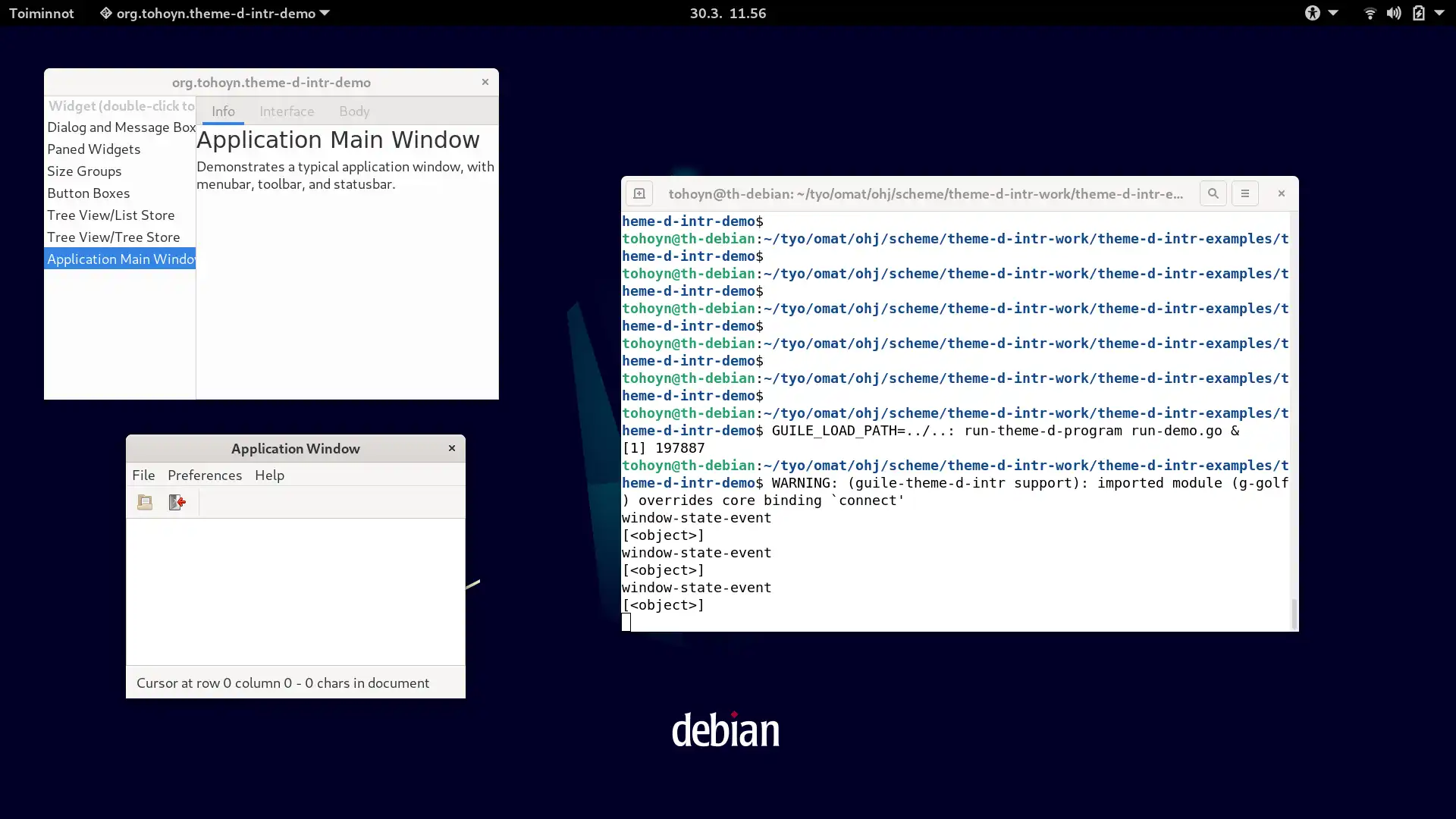Select Application Main Window in widget list
Screen dimensions: 1456x819
coord(121,258)
